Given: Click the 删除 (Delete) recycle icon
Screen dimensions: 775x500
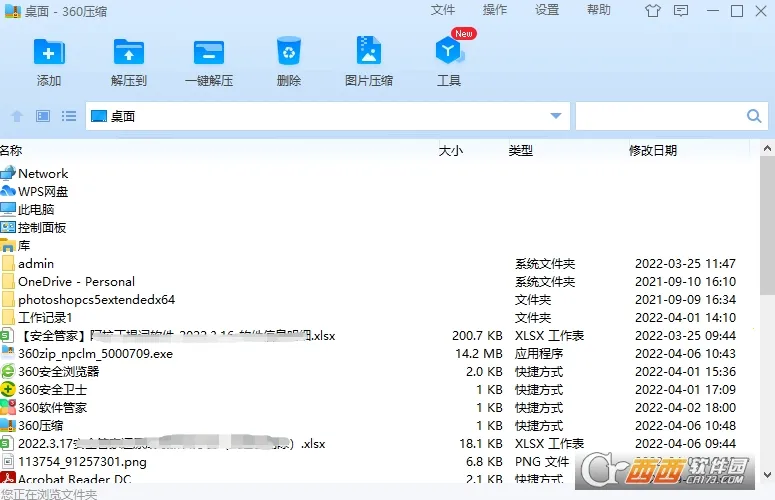Looking at the screenshot, I should click(x=289, y=52).
